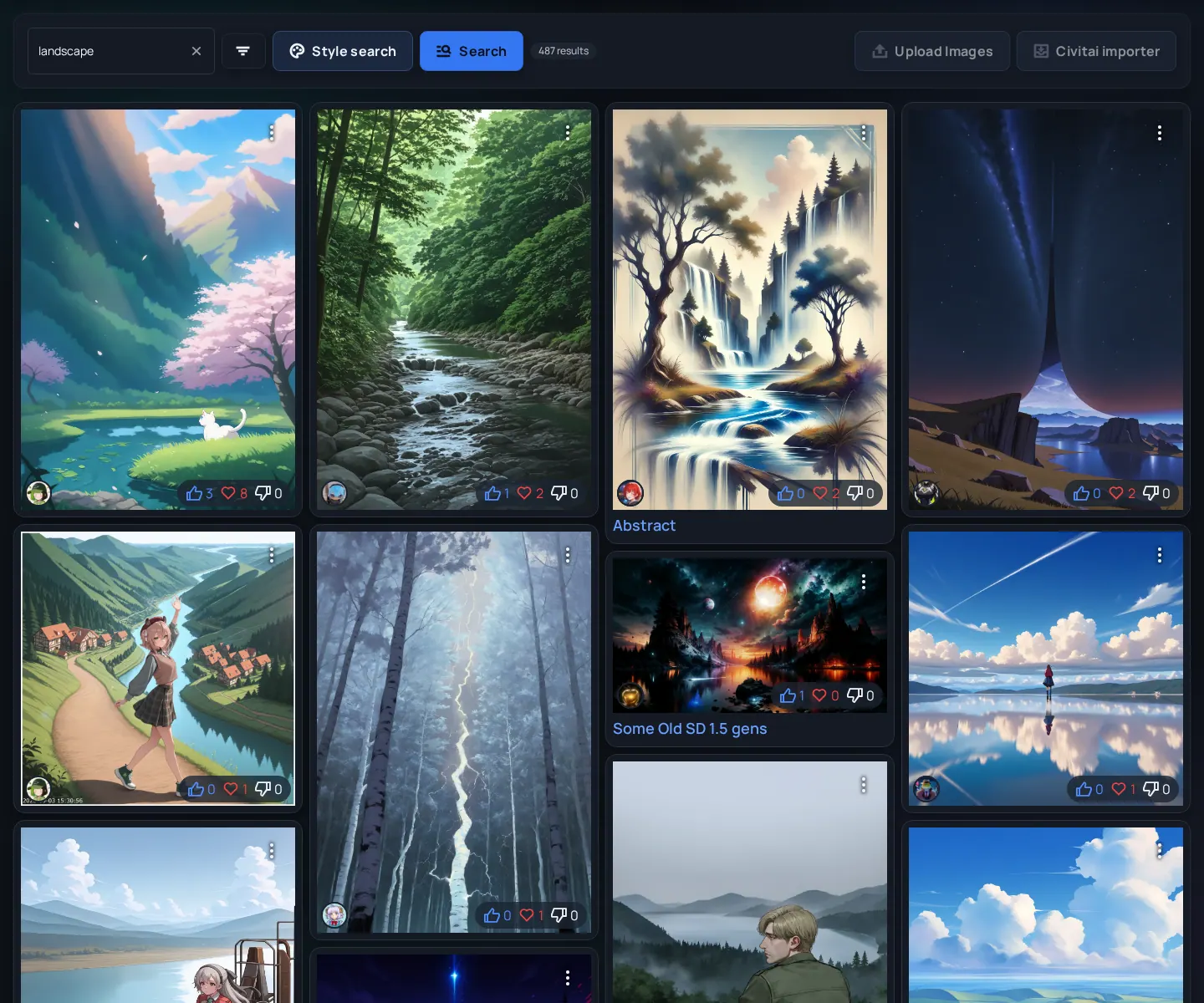Open Style search

pyautogui.click(x=343, y=51)
